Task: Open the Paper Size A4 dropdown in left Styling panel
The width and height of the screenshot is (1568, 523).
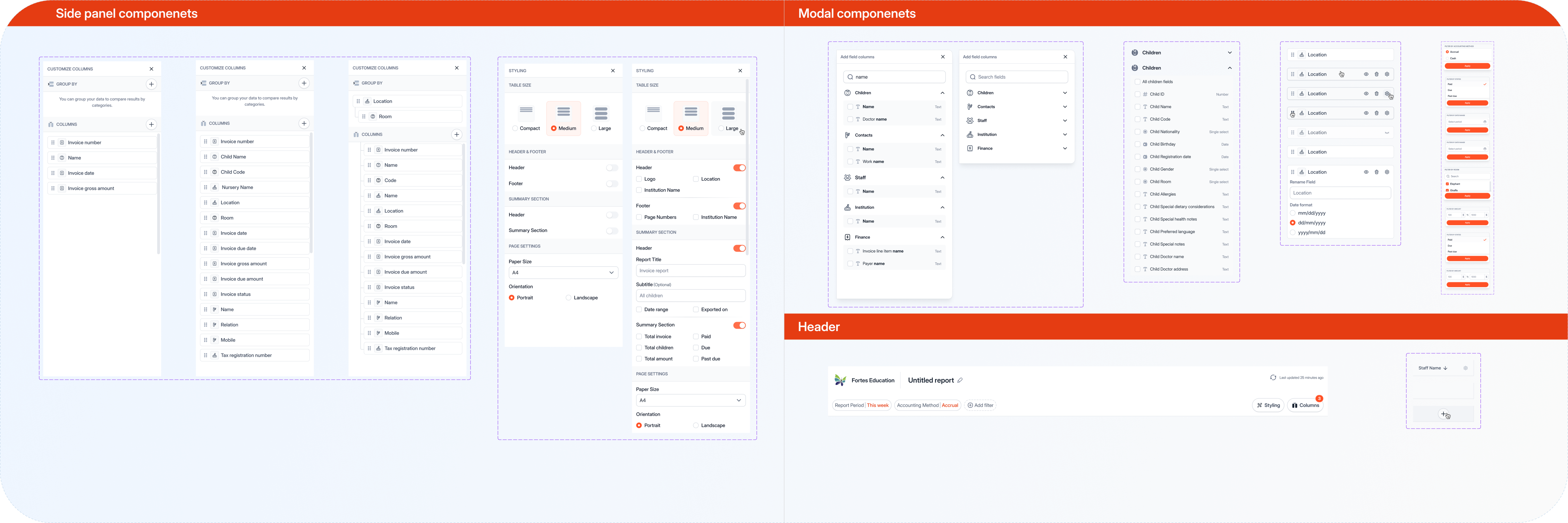Action: pos(563,273)
